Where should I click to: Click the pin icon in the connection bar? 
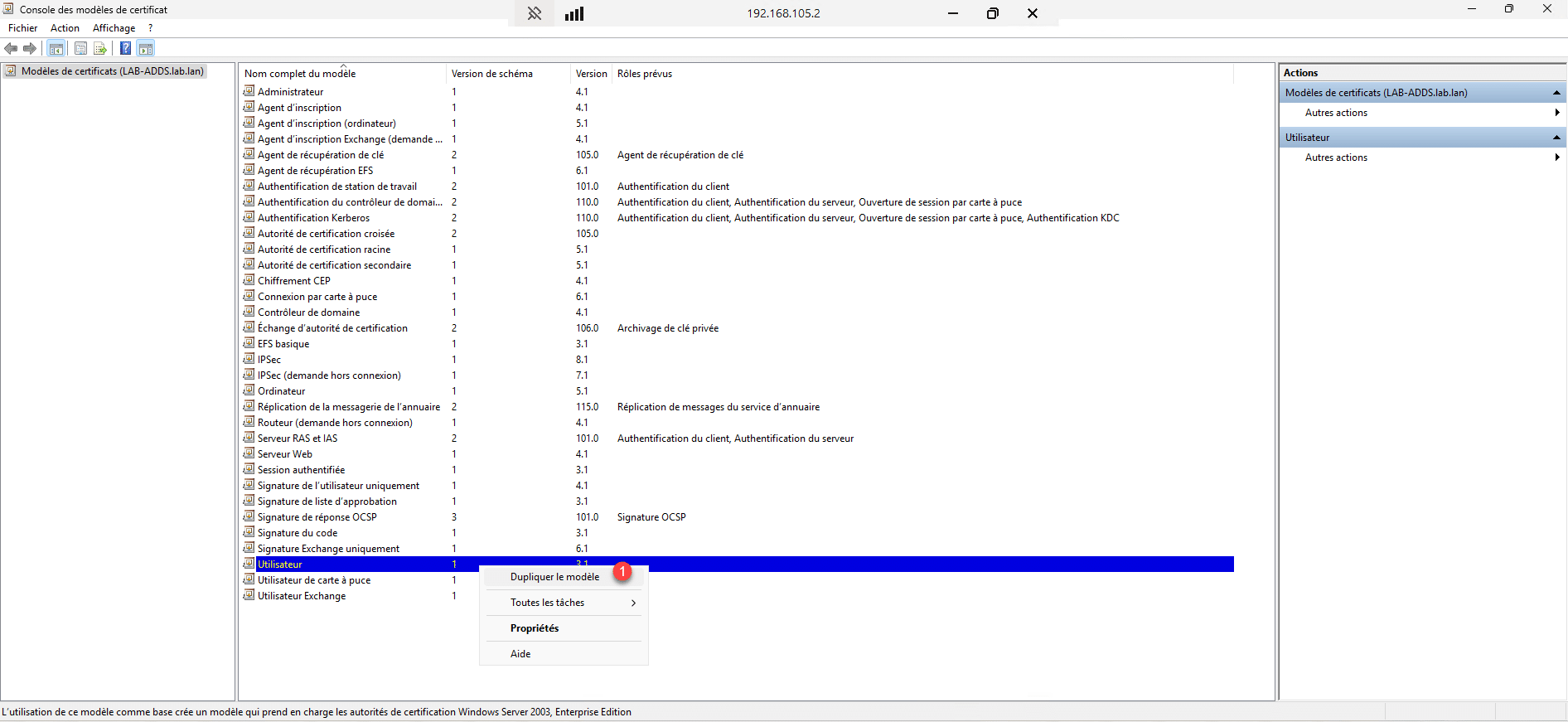point(535,14)
